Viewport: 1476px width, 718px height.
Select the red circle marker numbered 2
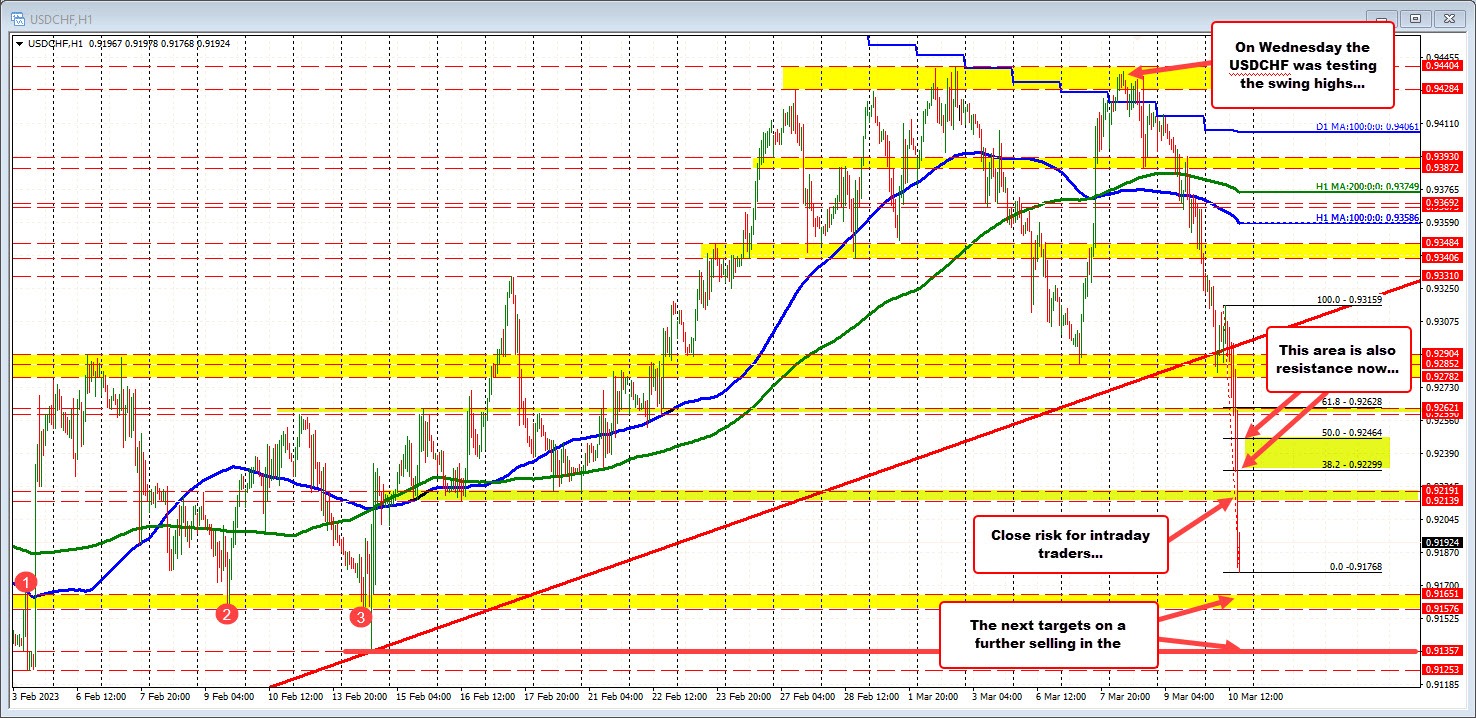(x=227, y=613)
